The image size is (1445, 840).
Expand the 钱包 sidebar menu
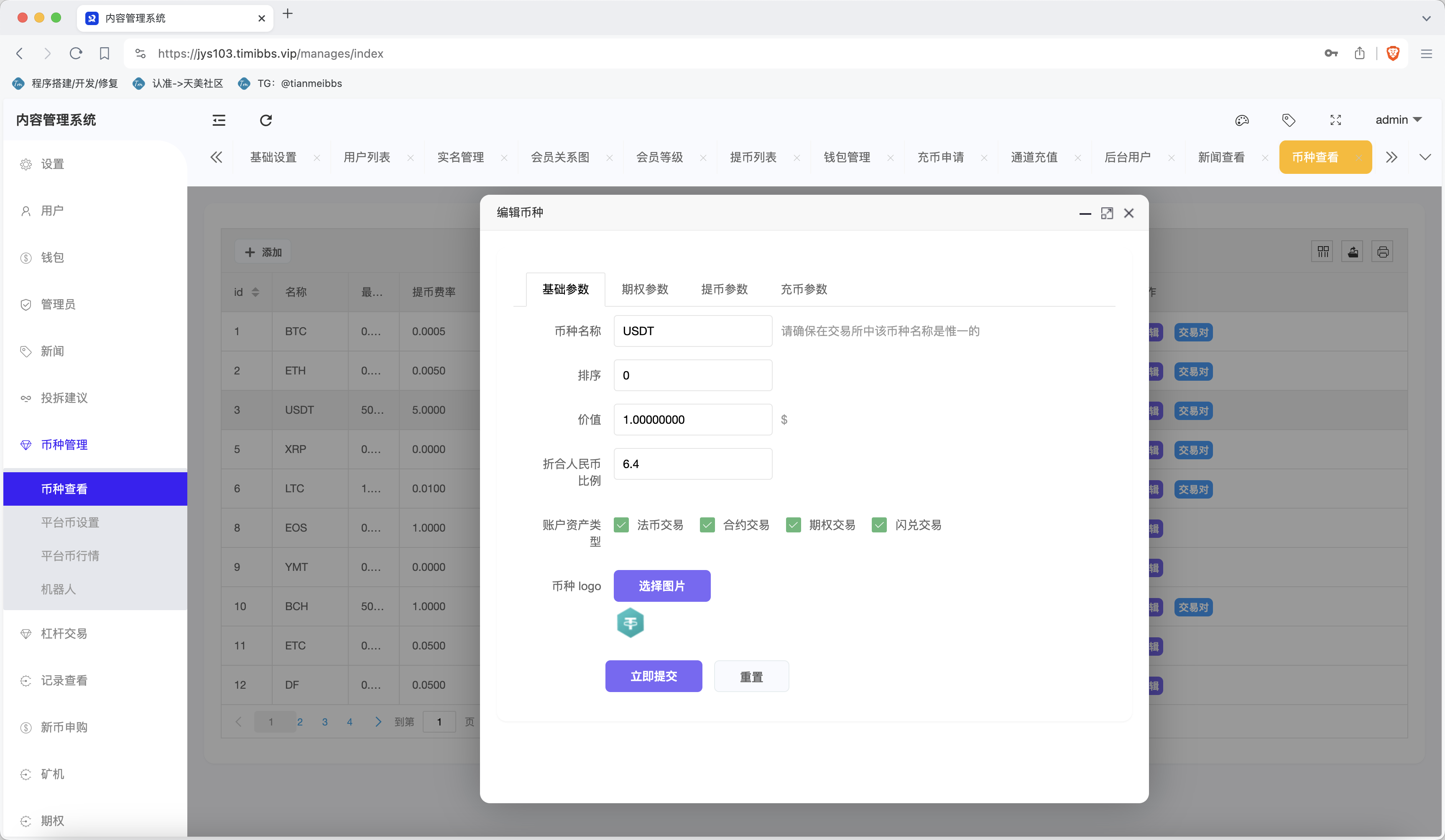click(x=95, y=257)
